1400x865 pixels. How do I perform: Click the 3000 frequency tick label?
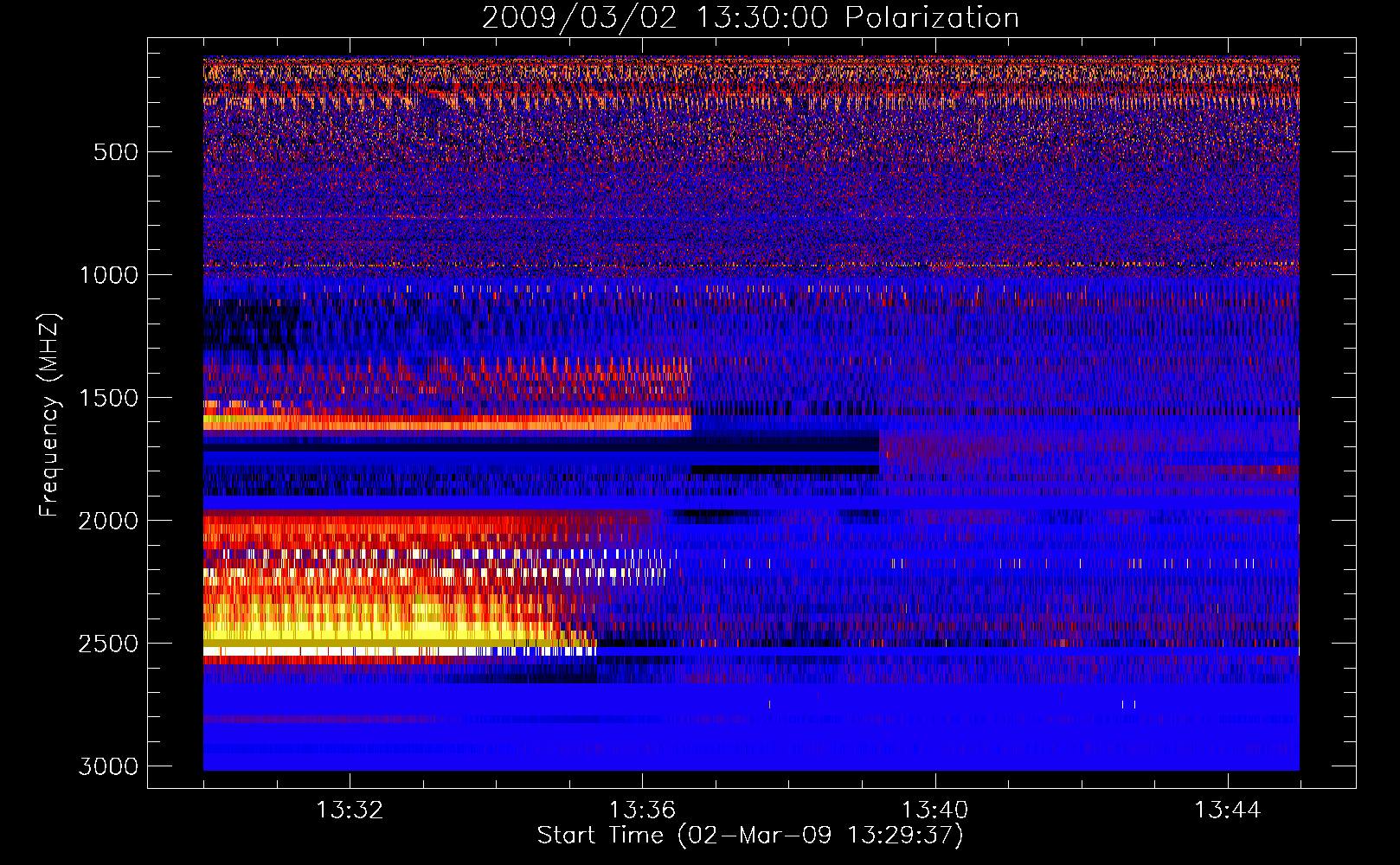[108, 766]
